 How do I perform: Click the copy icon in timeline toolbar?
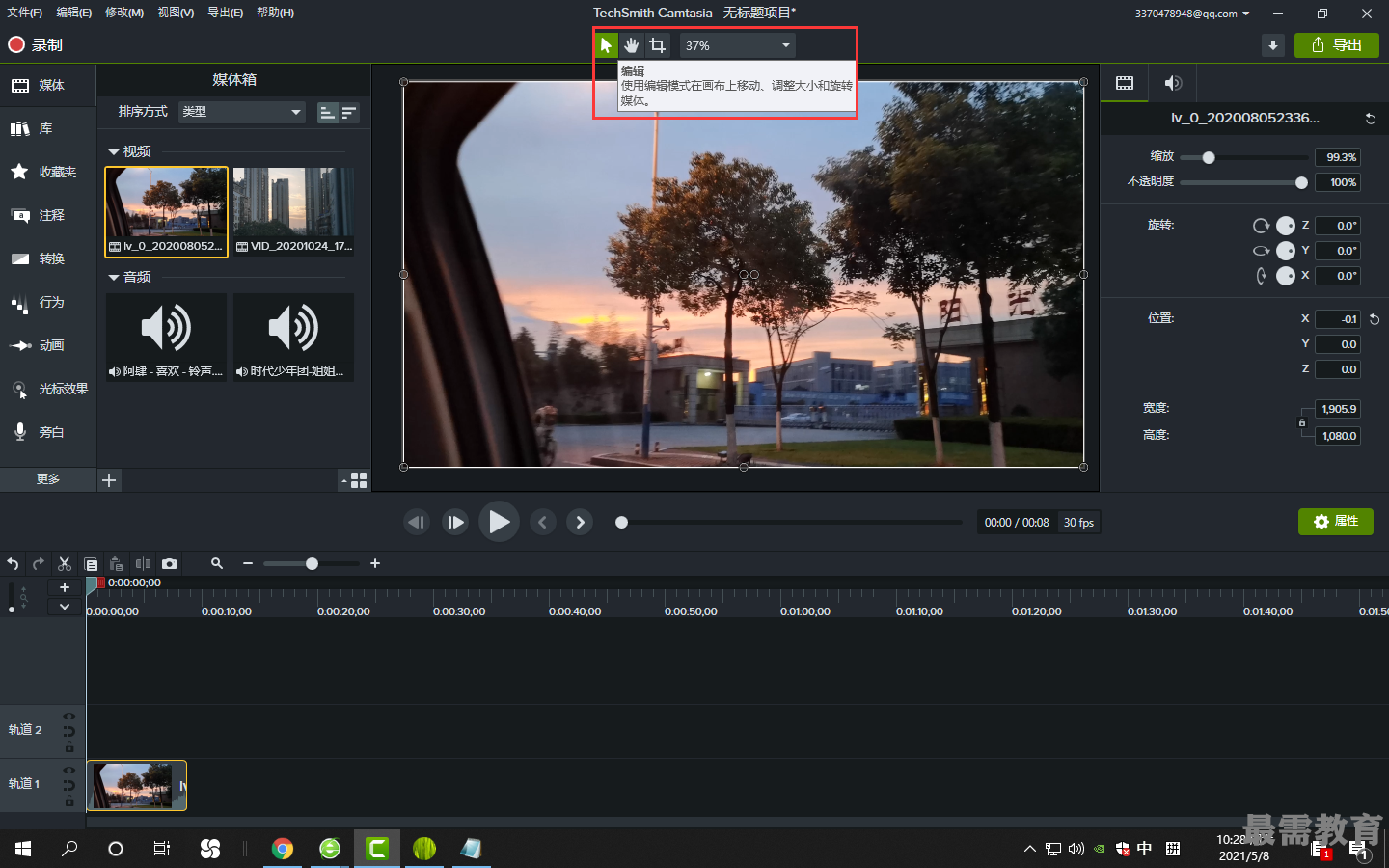tap(91, 563)
